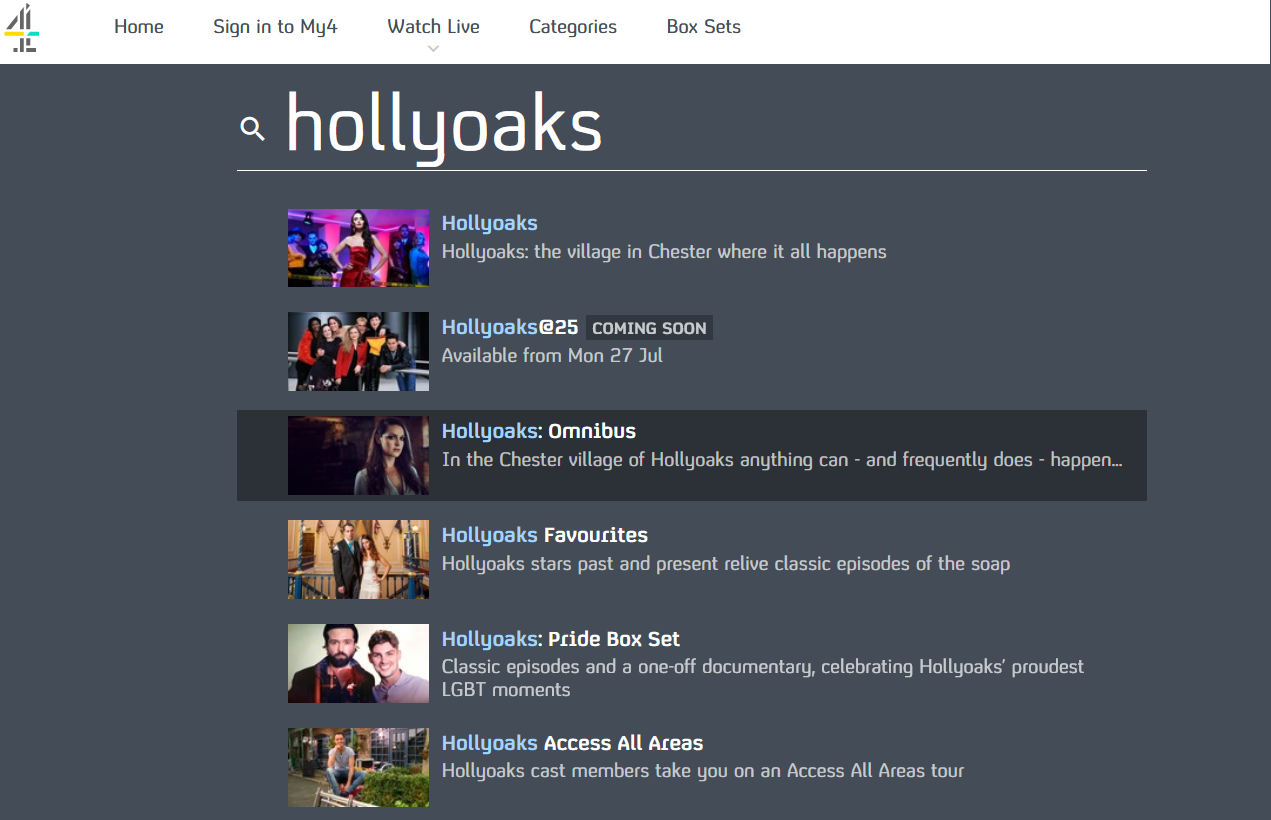Screen dimensions: 1271x820
Task: Open Sign in to My4
Action: point(275,27)
